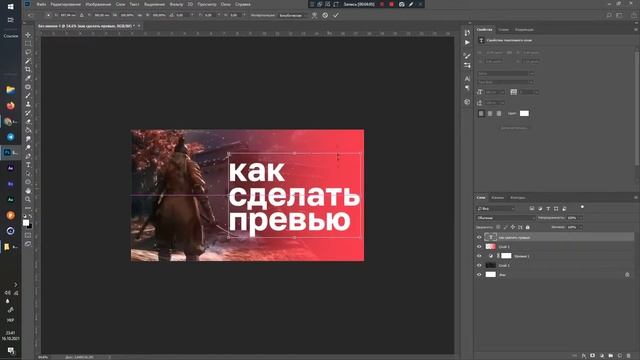
Task: Close the document tab
Action: [x=139, y=26]
